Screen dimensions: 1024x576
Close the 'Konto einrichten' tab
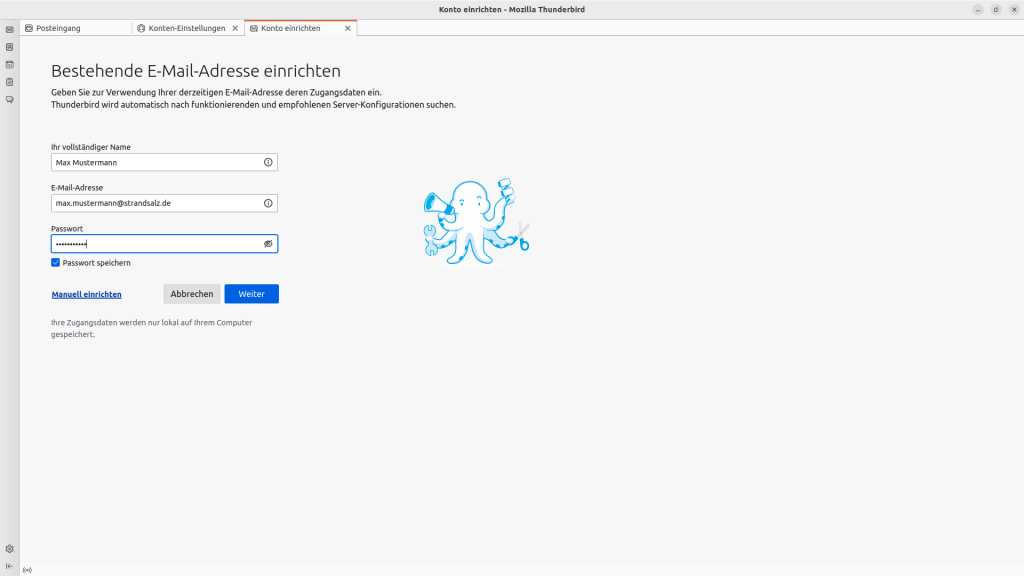[348, 28]
